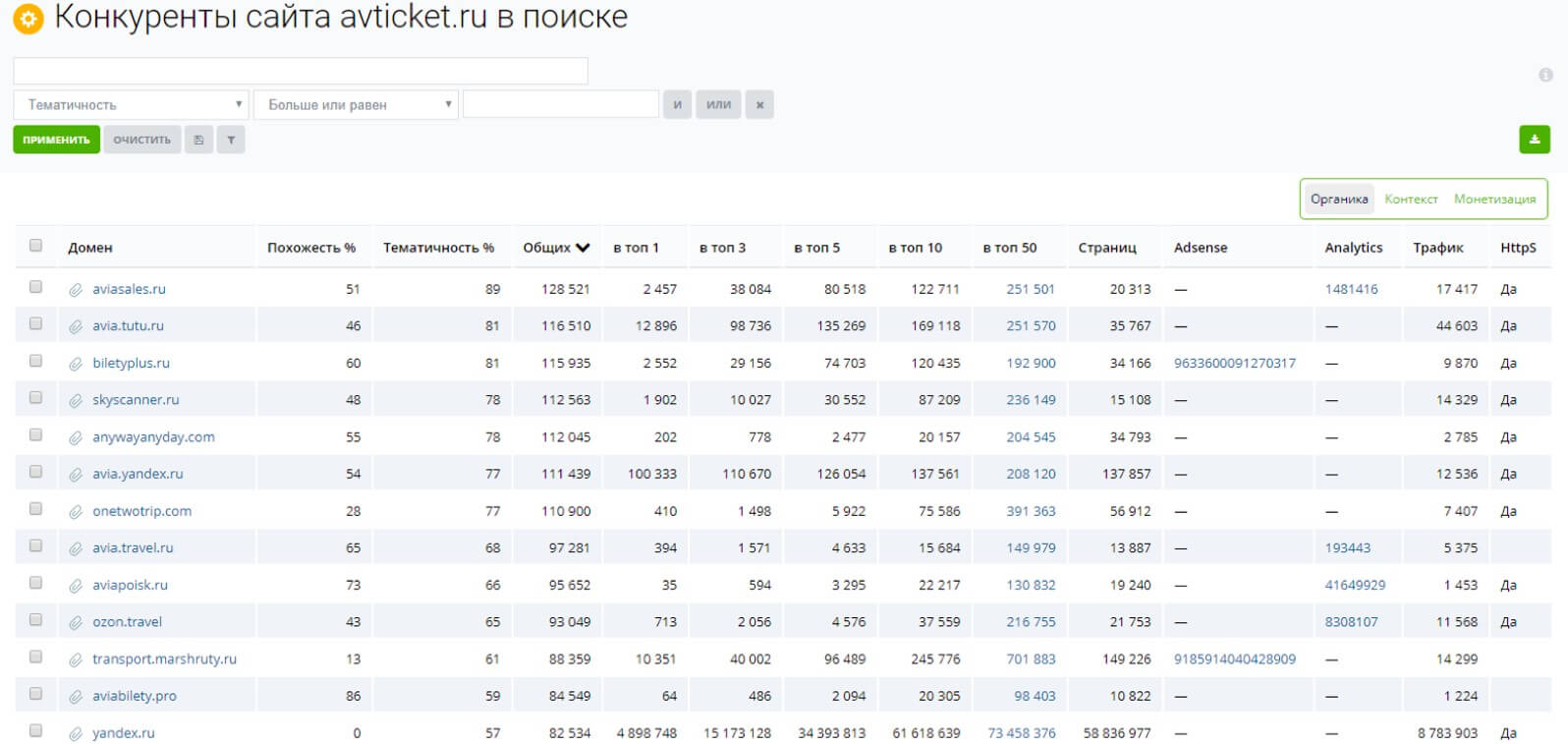Click the funnel filter icon
1568x744 pixels.
point(231,140)
